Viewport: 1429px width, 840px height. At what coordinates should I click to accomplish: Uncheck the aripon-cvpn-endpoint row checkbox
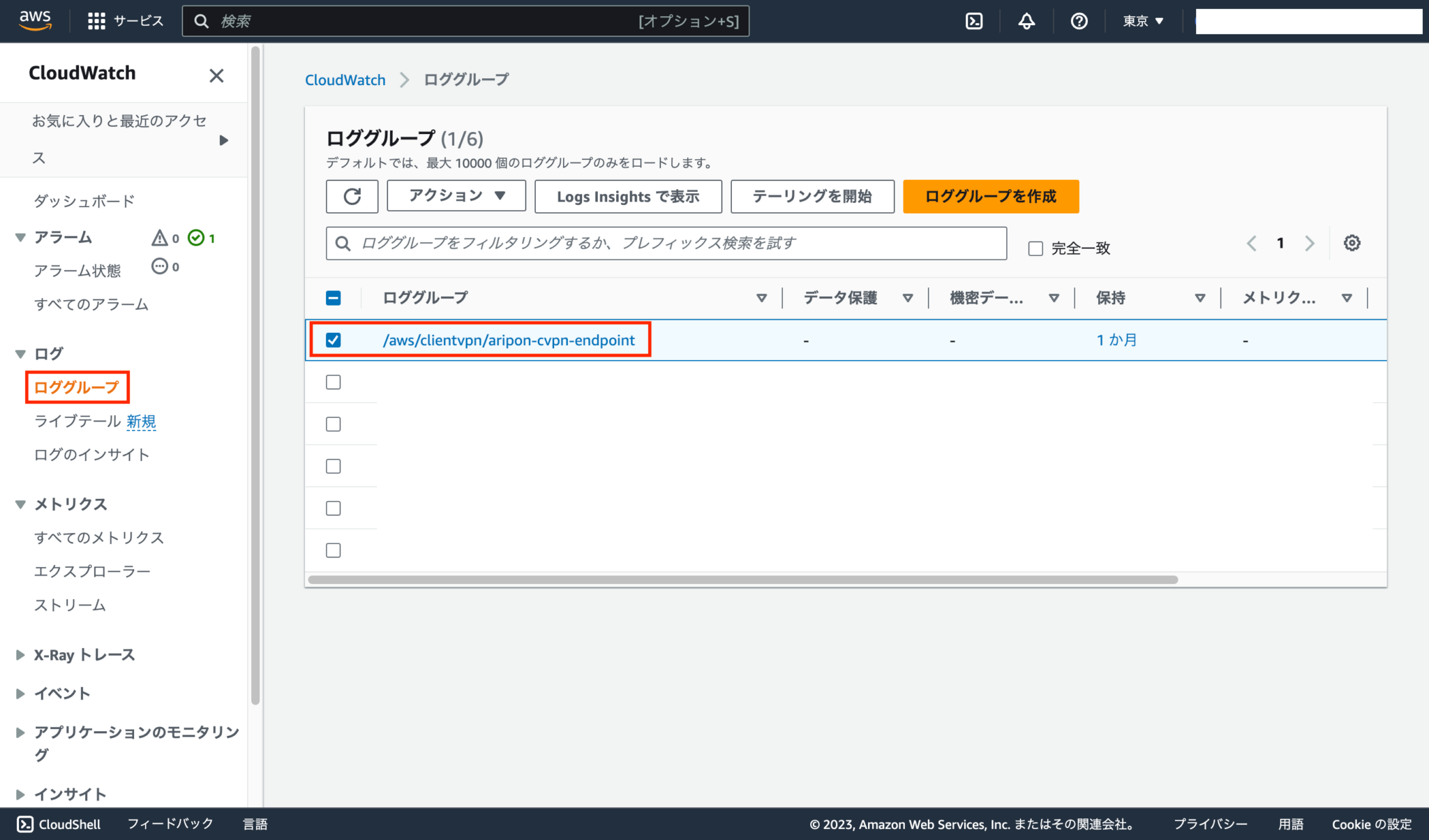point(334,340)
